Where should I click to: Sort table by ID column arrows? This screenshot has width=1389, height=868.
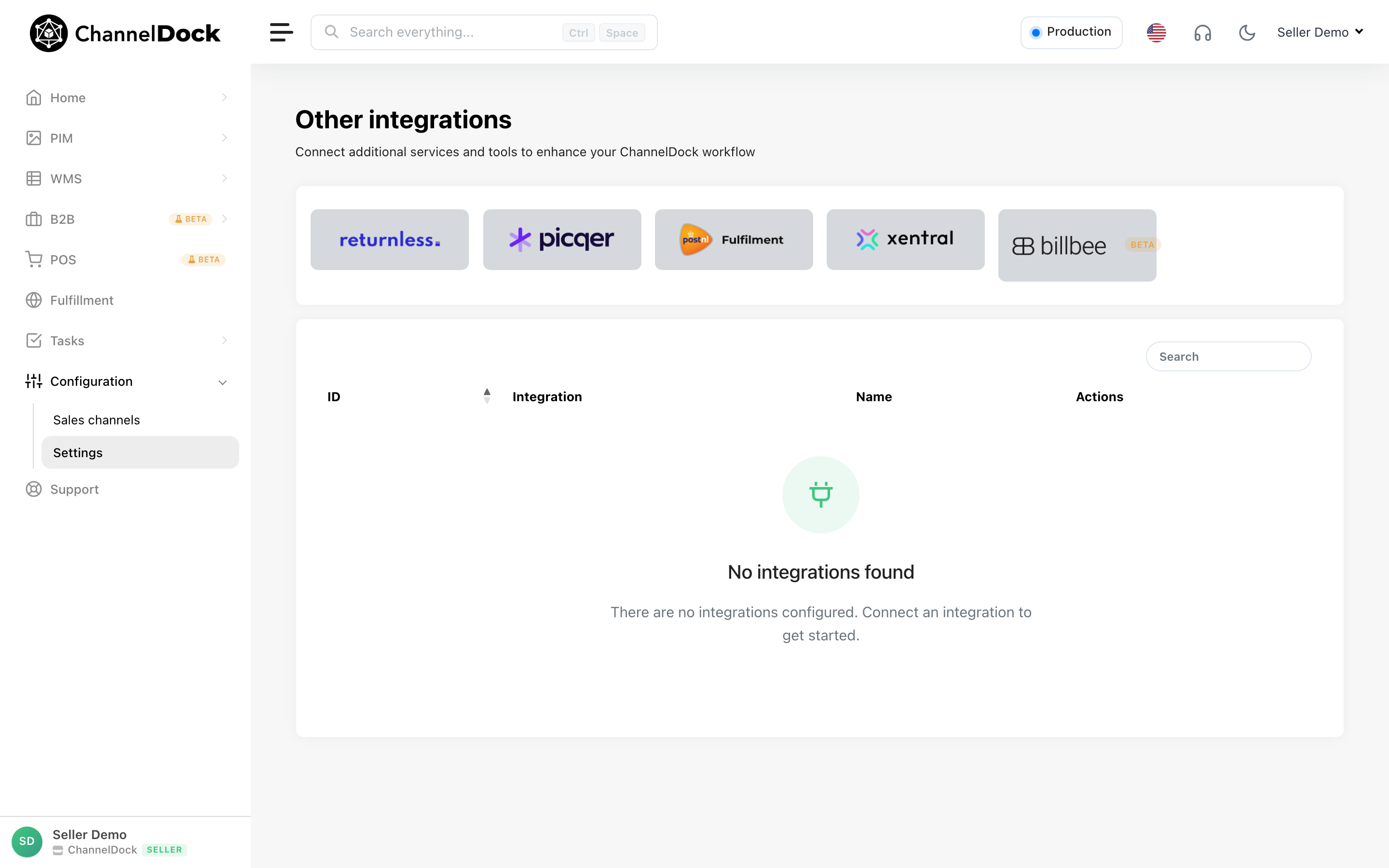(487, 396)
